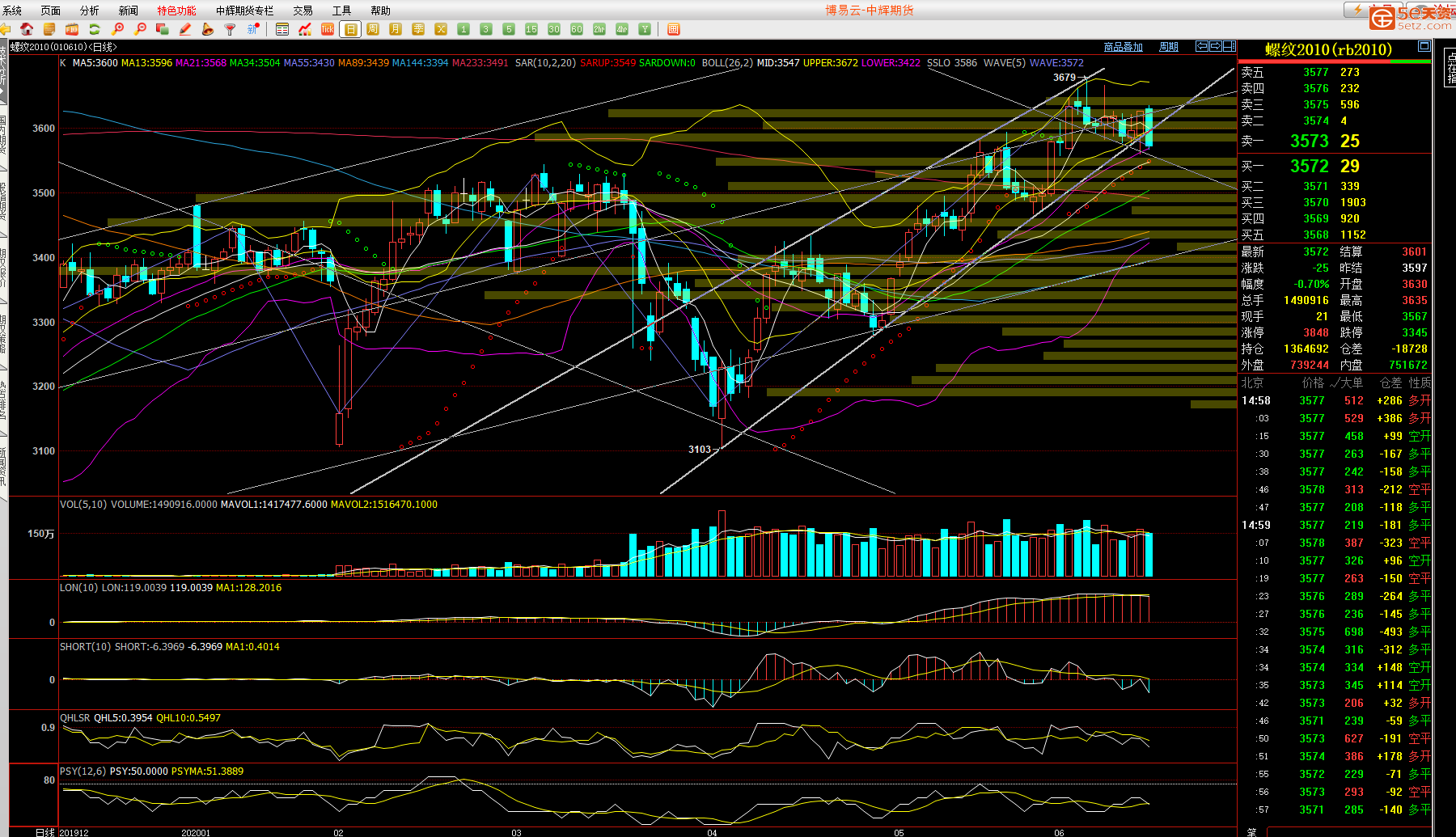1456x837 pixels.
Task: Go to the home page icon
Action: tap(27, 29)
